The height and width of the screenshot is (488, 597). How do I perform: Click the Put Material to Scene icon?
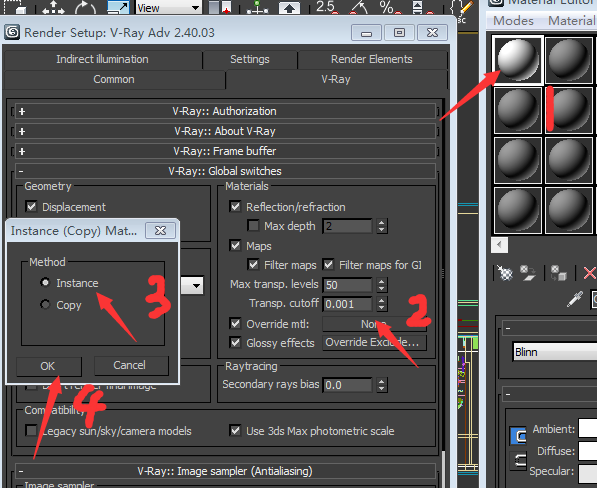tap(528, 273)
